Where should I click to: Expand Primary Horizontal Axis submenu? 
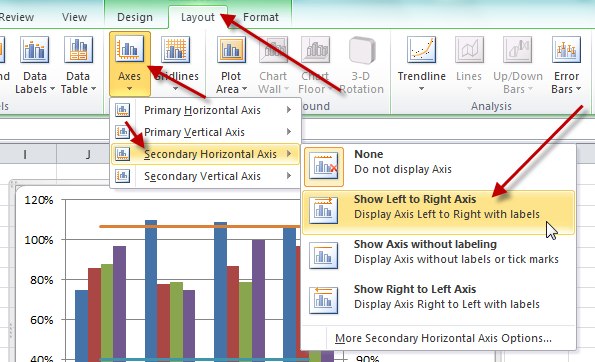point(205,110)
